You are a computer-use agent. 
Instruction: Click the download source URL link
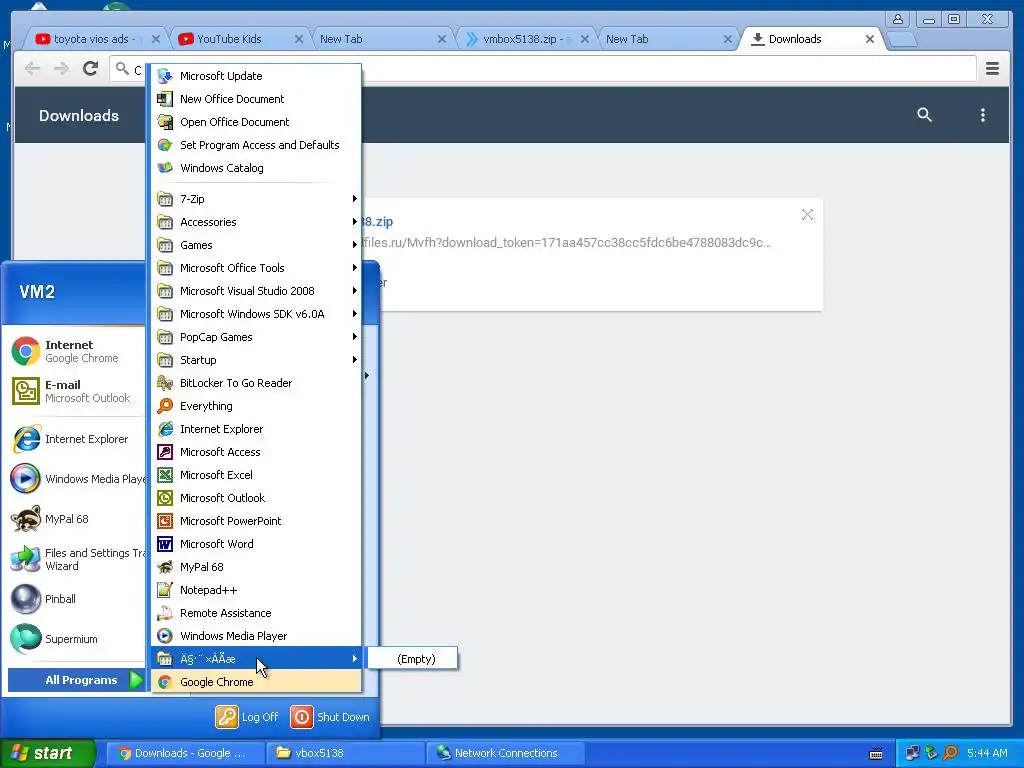click(566, 243)
